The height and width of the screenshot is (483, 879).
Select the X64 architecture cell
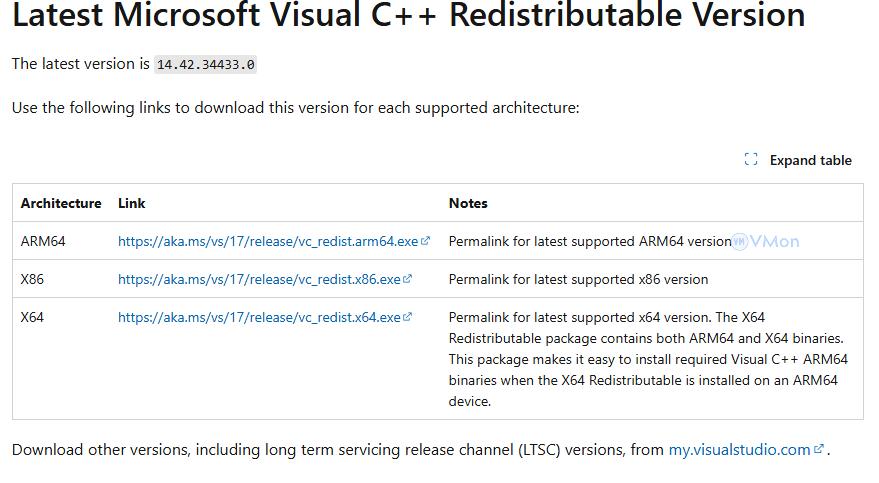pyautogui.click(x=32, y=317)
